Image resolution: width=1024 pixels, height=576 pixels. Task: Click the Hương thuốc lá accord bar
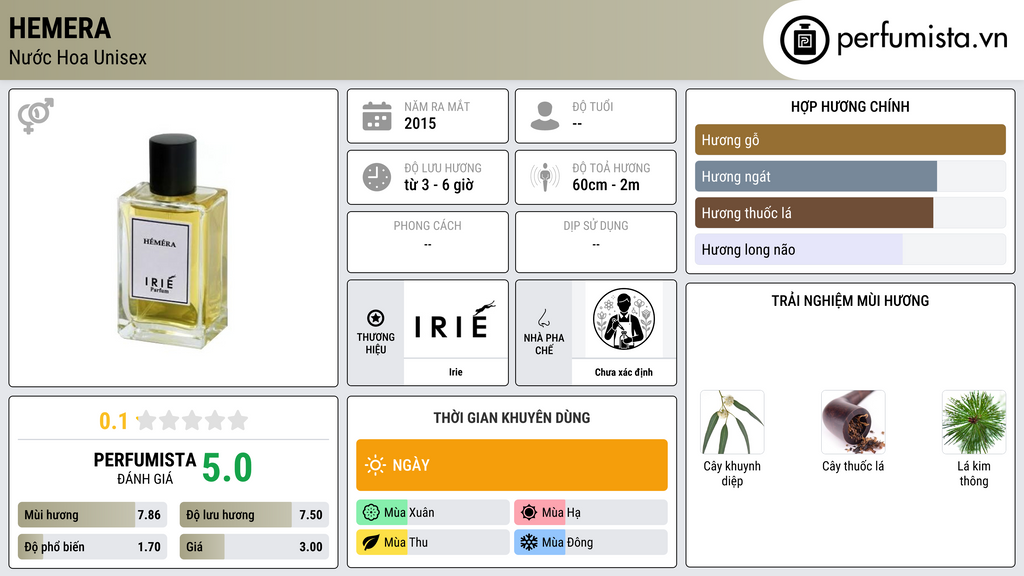click(850, 213)
